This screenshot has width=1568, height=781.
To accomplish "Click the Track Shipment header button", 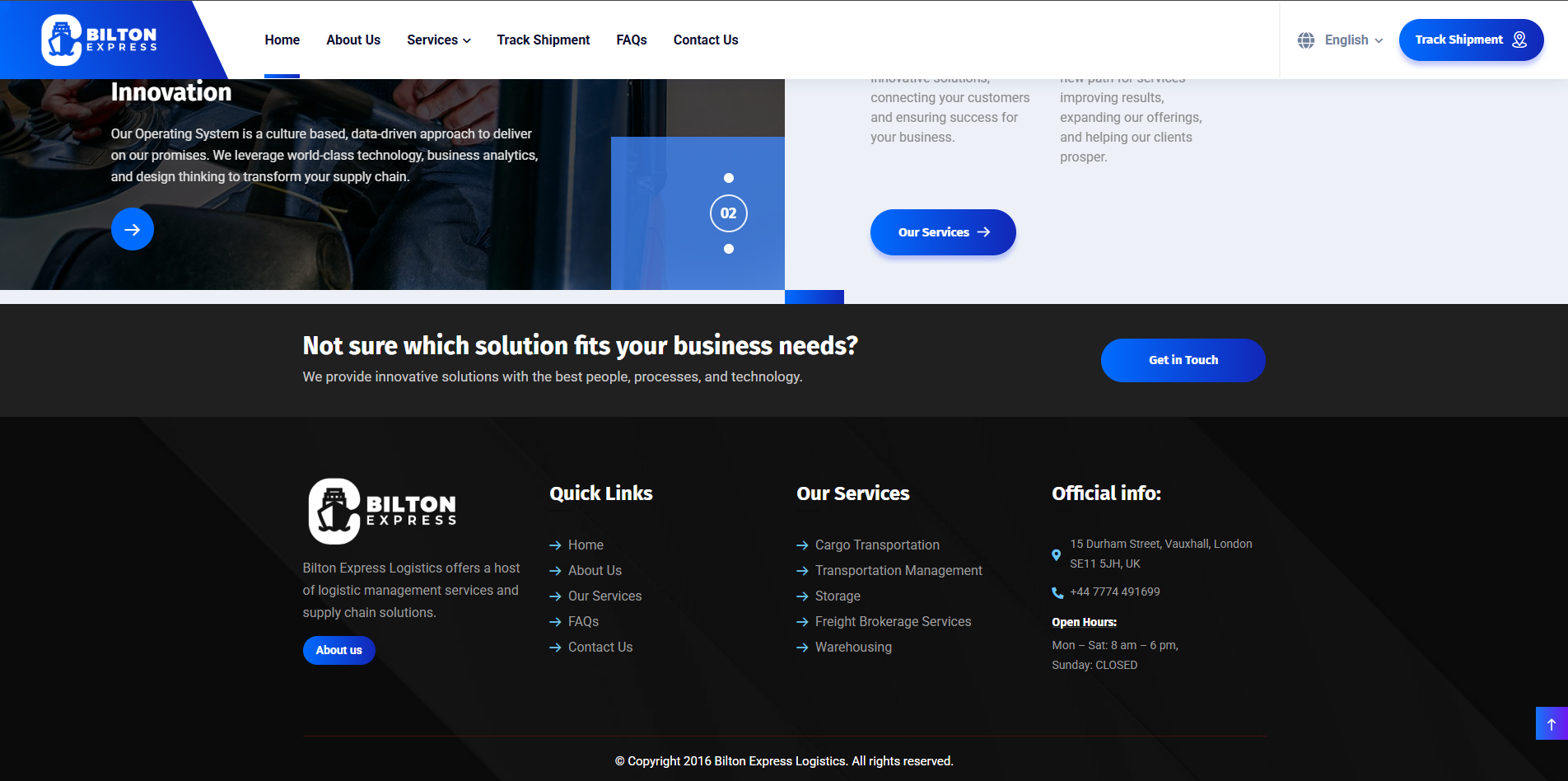I will pyautogui.click(x=1471, y=40).
